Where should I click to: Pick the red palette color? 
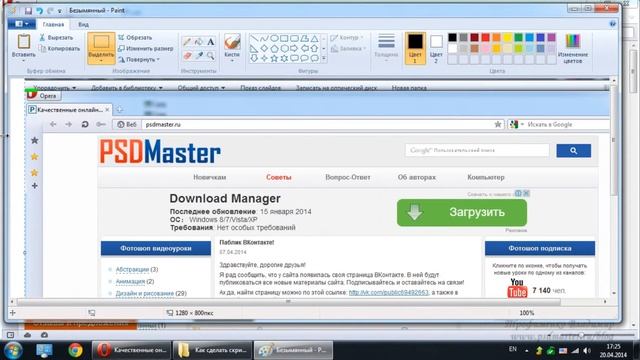point(485,38)
